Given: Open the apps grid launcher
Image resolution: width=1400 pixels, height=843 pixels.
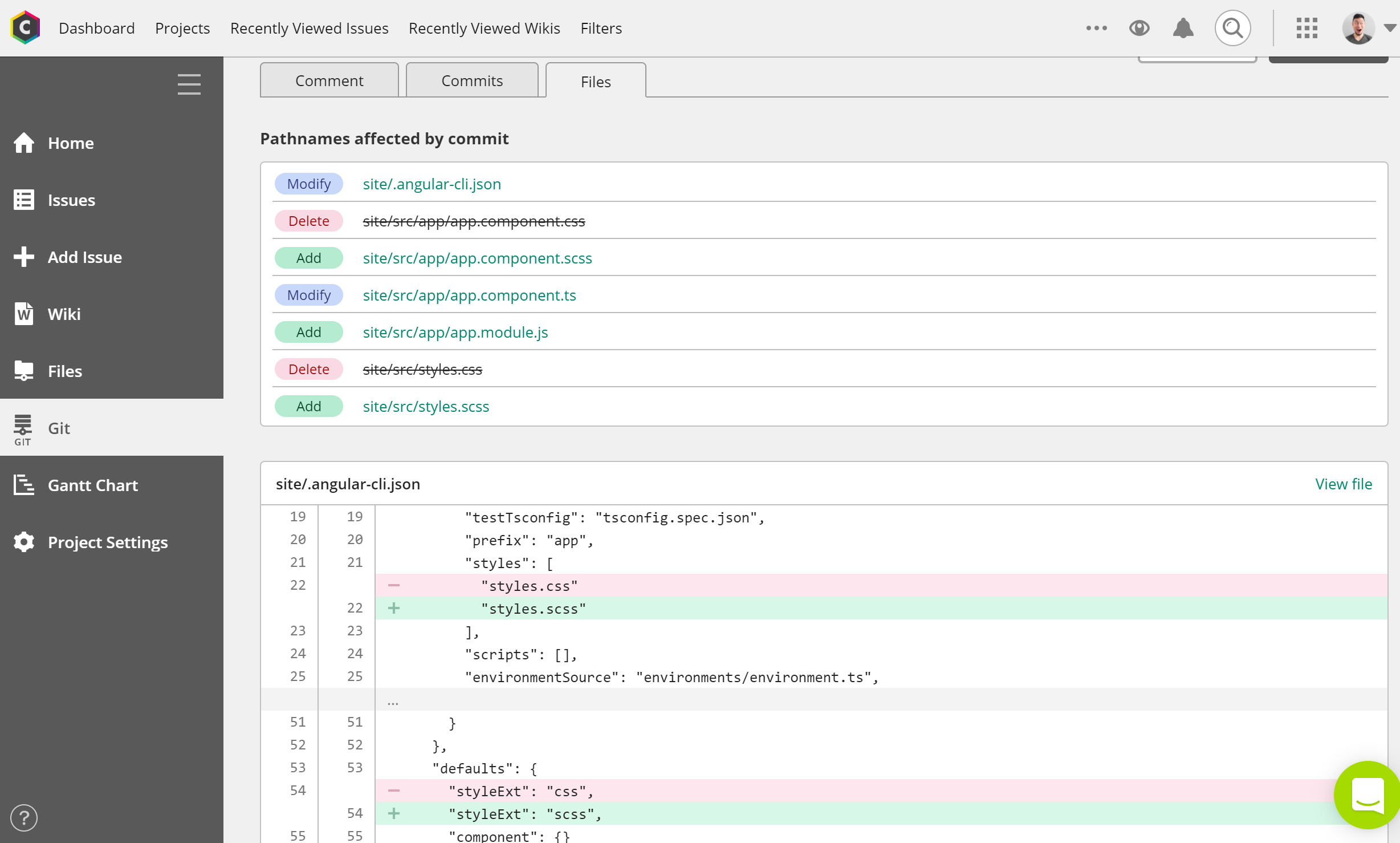Looking at the screenshot, I should [1307, 28].
